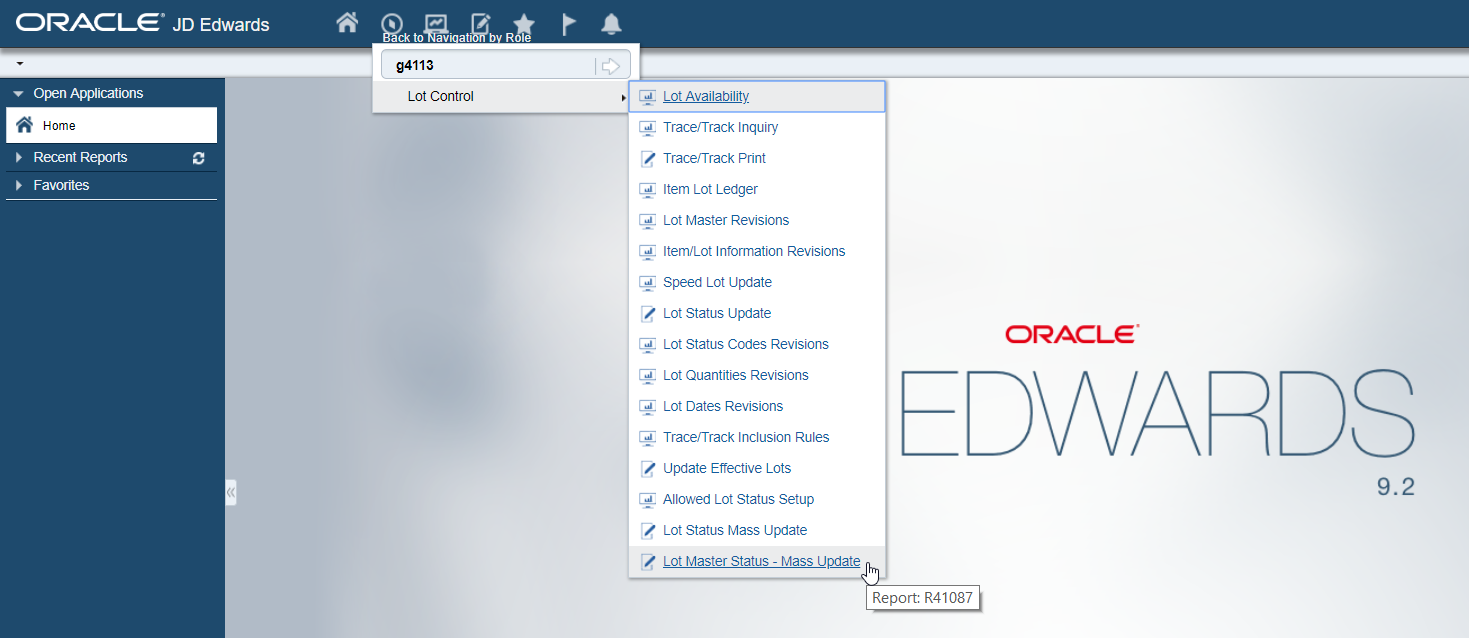Click the Lot Status Mass Update report icon
Viewport: 1469px width, 638px height.
coord(647,531)
